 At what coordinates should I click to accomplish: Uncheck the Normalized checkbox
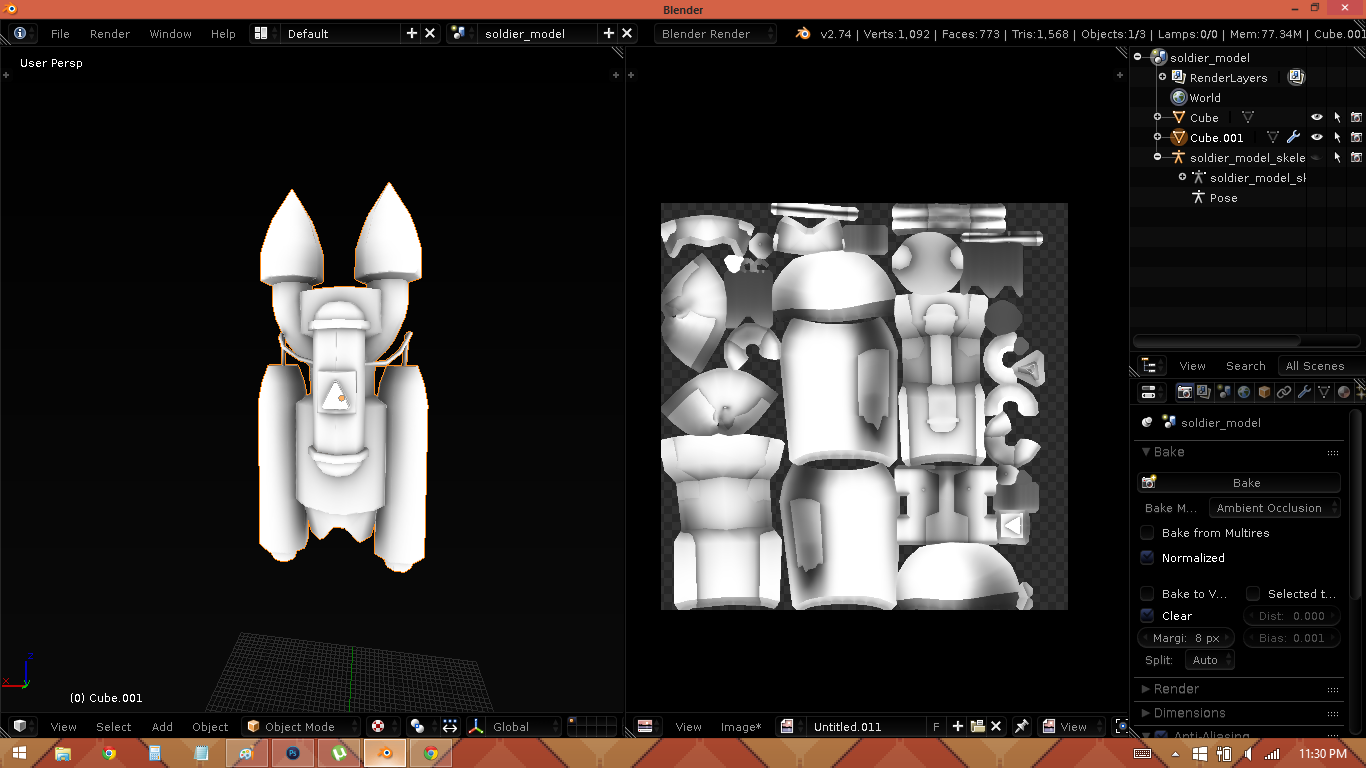pos(1147,558)
